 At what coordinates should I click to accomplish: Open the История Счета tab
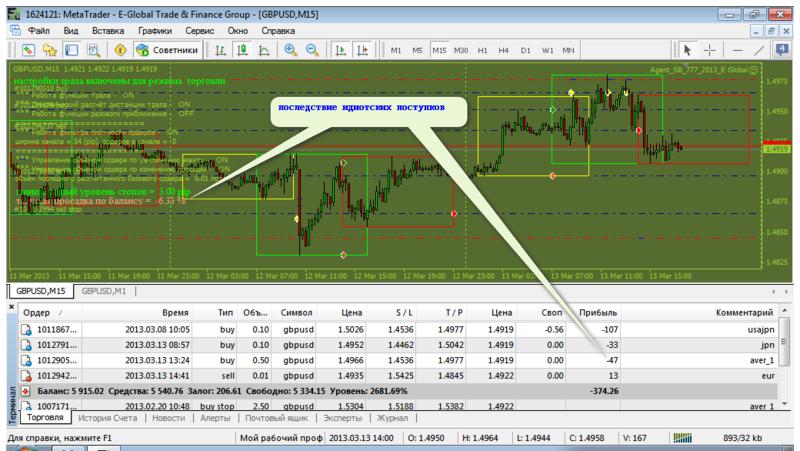coord(108,418)
